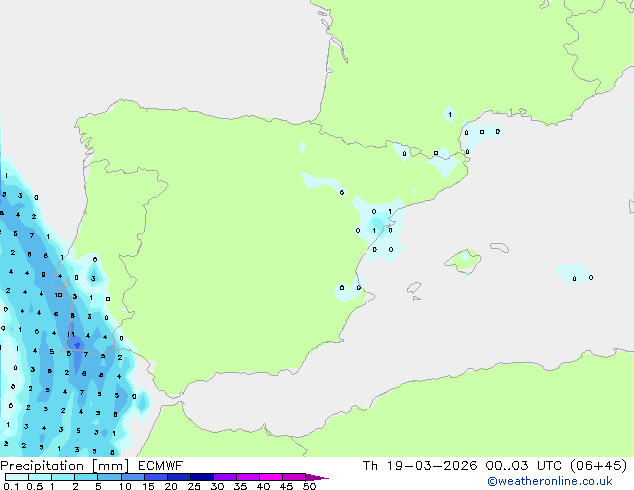This screenshot has height=490, width=634.
Task: Click the '35' legend scale label
Action: coord(240,486)
